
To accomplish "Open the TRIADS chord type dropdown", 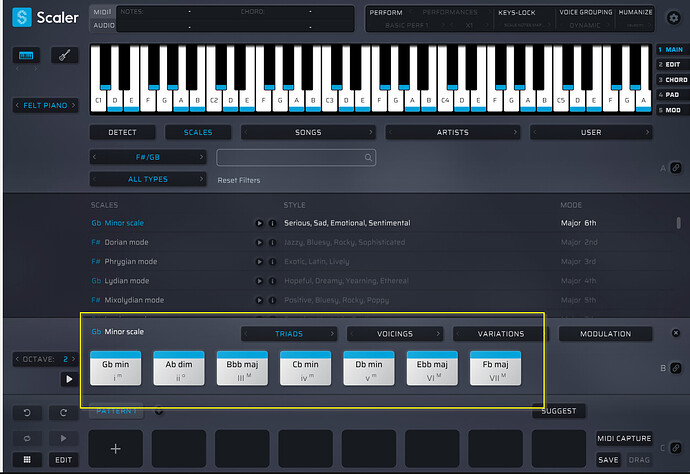I will pos(289,334).
